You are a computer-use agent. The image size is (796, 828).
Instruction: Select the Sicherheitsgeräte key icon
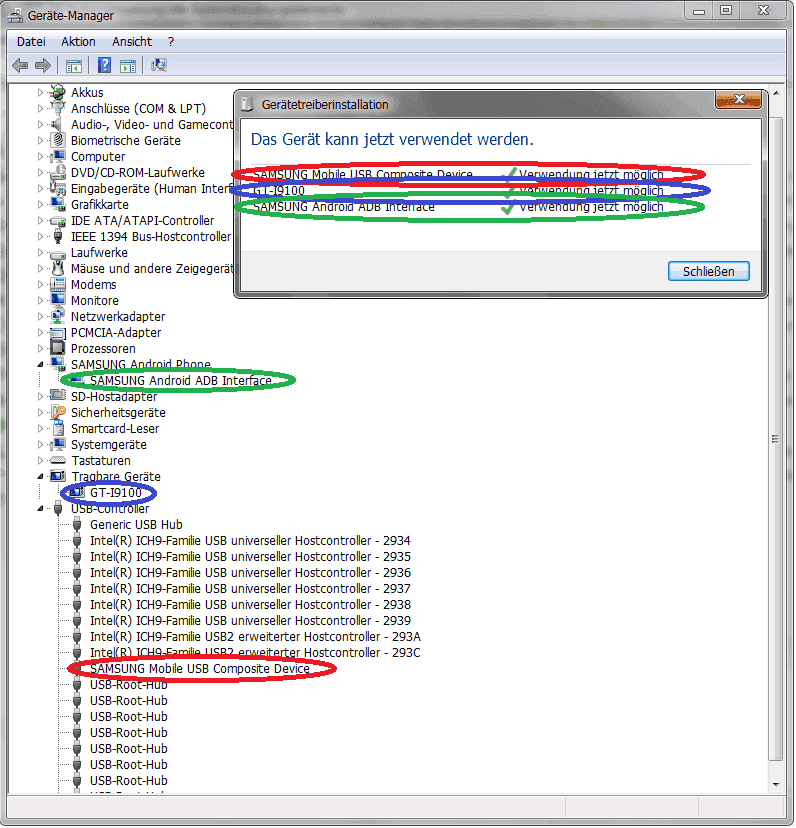(58, 412)
